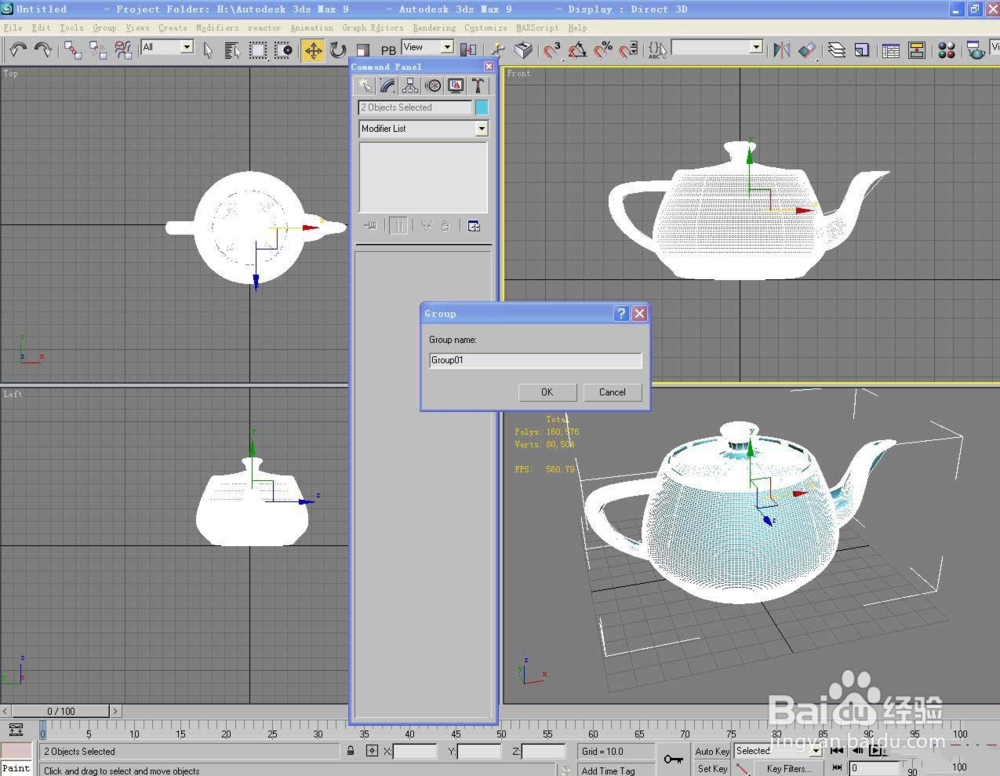This screenshot has width=1000, height=776.
Task: Switch to the Motion panel tab
Action: coord(433,85)
